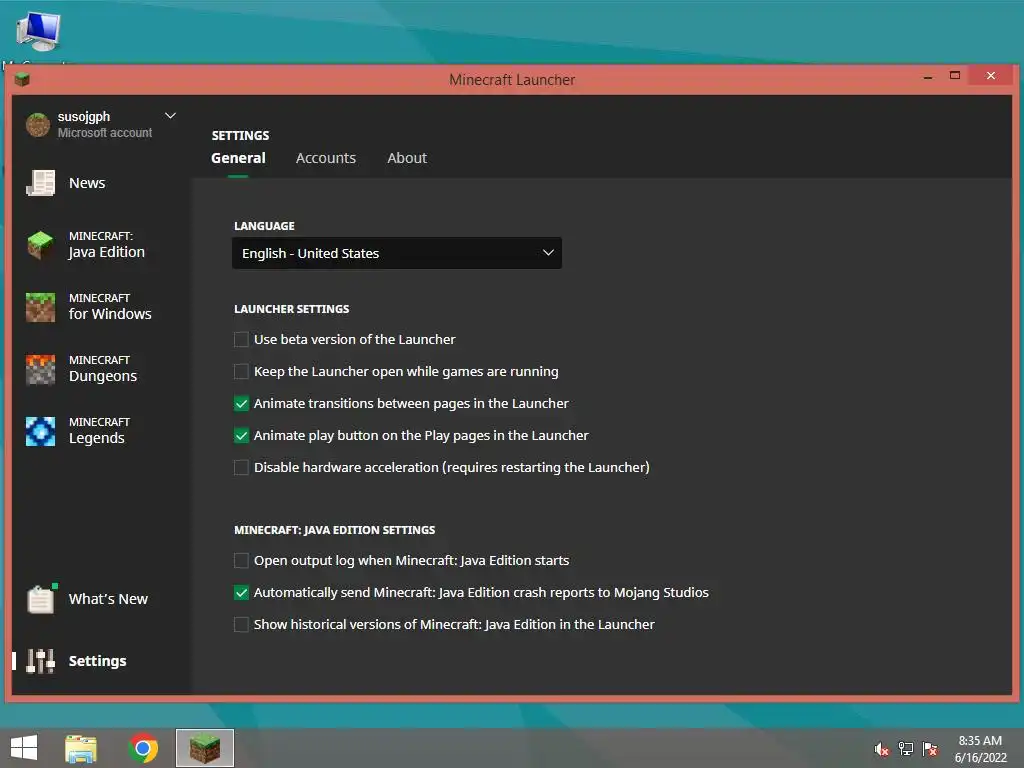
Task: Click the susojgph profile avatar
Action: click(x=38, y=124)
